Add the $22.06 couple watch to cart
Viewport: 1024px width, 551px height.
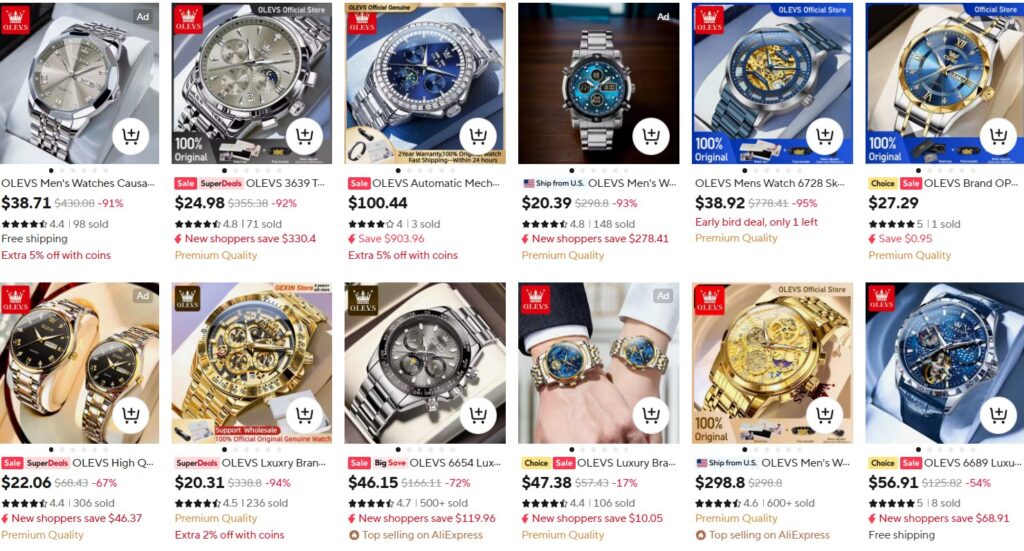(131, 415)
